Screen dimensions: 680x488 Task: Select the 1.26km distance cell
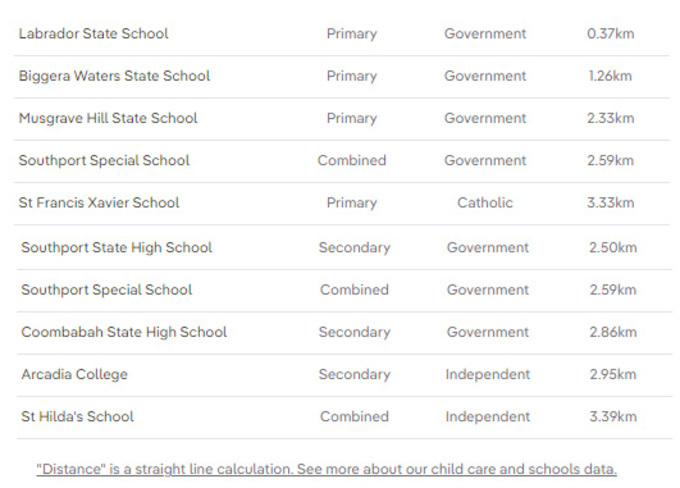click(610, 76)
